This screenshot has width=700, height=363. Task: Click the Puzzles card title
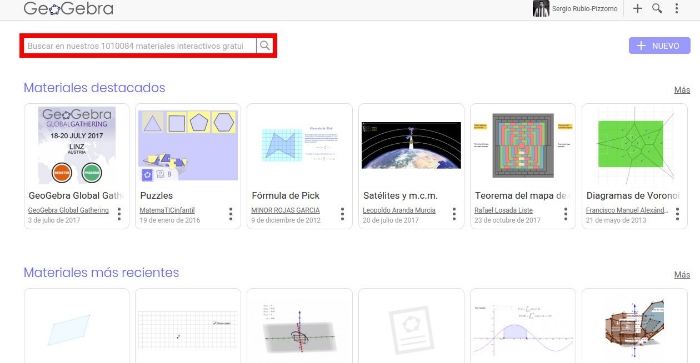(156, 196)
